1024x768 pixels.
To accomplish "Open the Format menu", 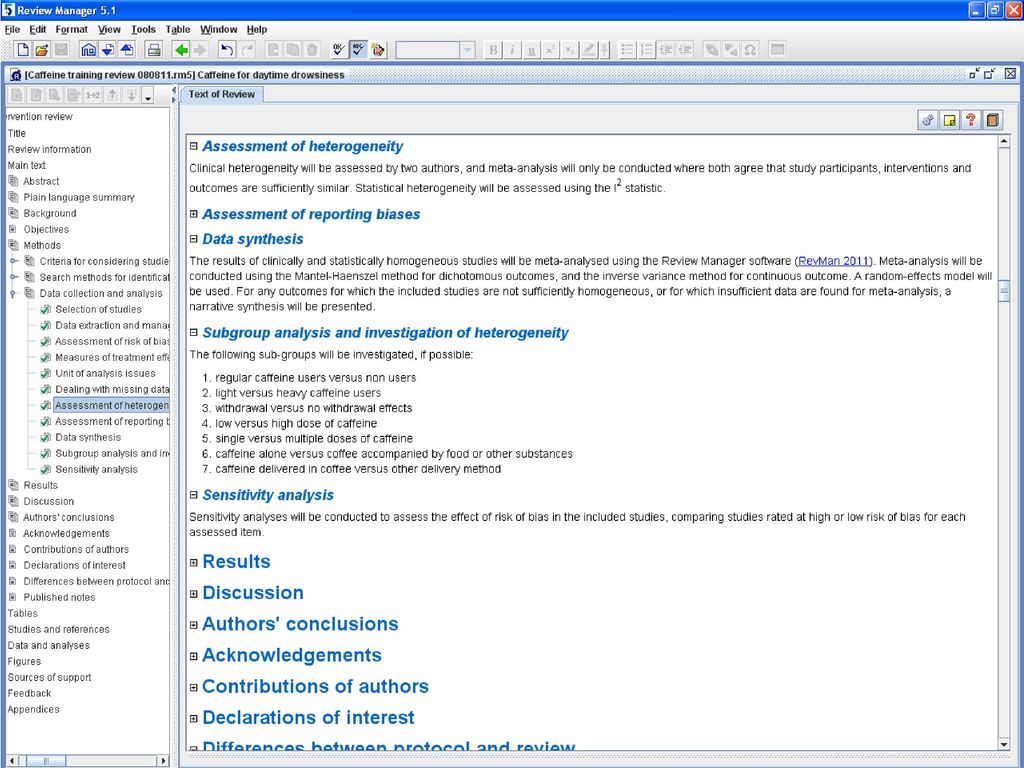I will 71,29.
